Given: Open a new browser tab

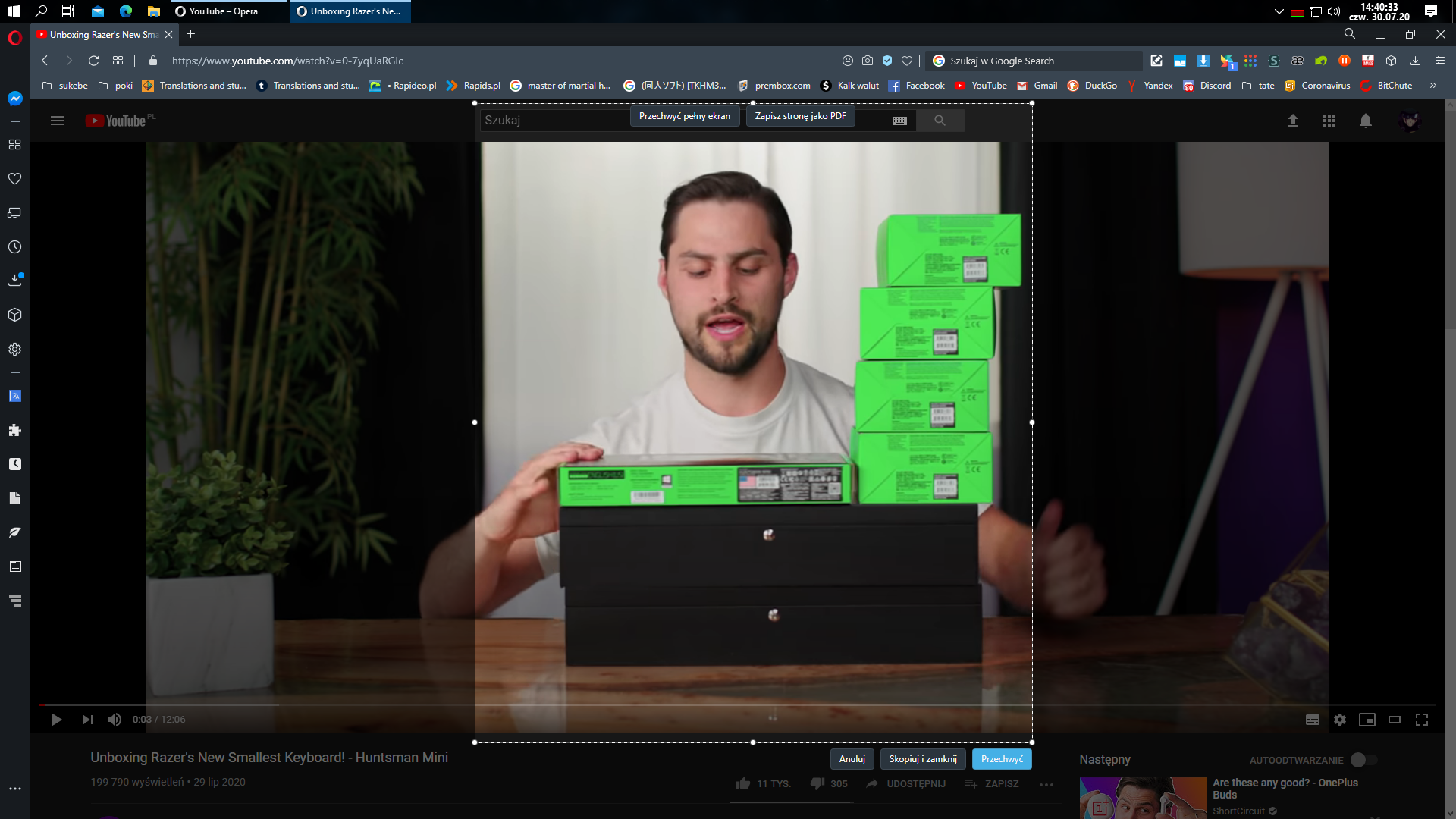Looking at the screenshot, I should [191, 34].
